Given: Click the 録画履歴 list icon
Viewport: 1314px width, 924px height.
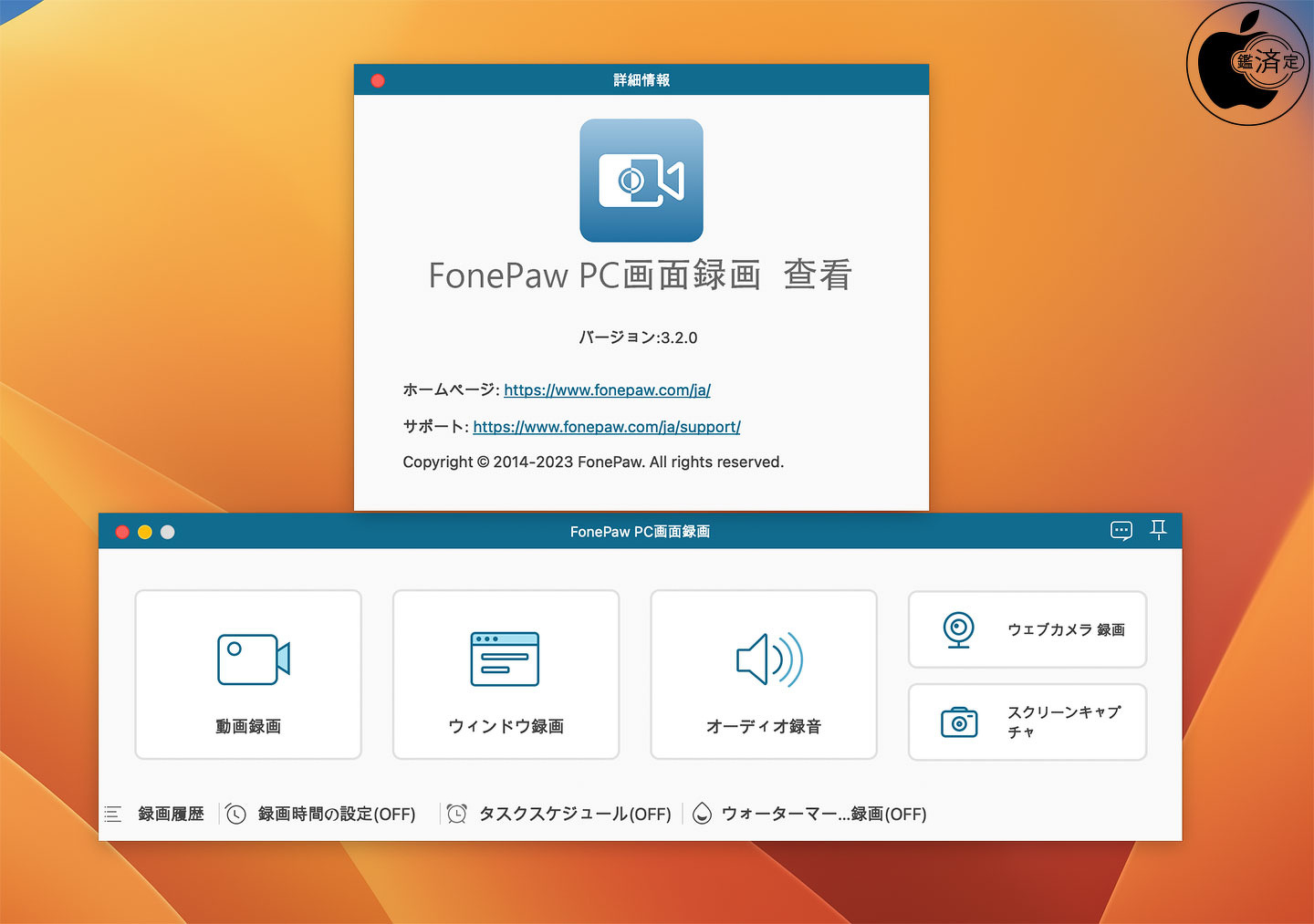Looking at the screenshot, I should [x=113, y=814].
